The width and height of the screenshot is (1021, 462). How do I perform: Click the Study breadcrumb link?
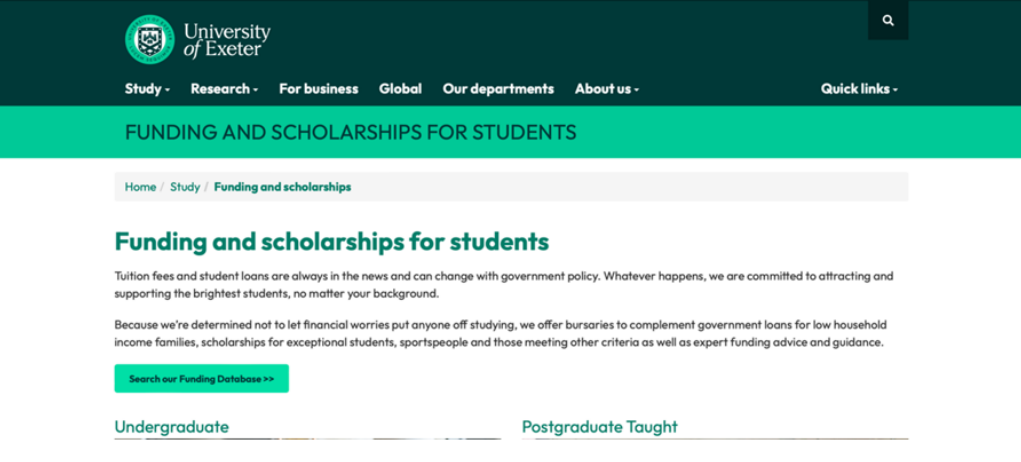point(185,187)
